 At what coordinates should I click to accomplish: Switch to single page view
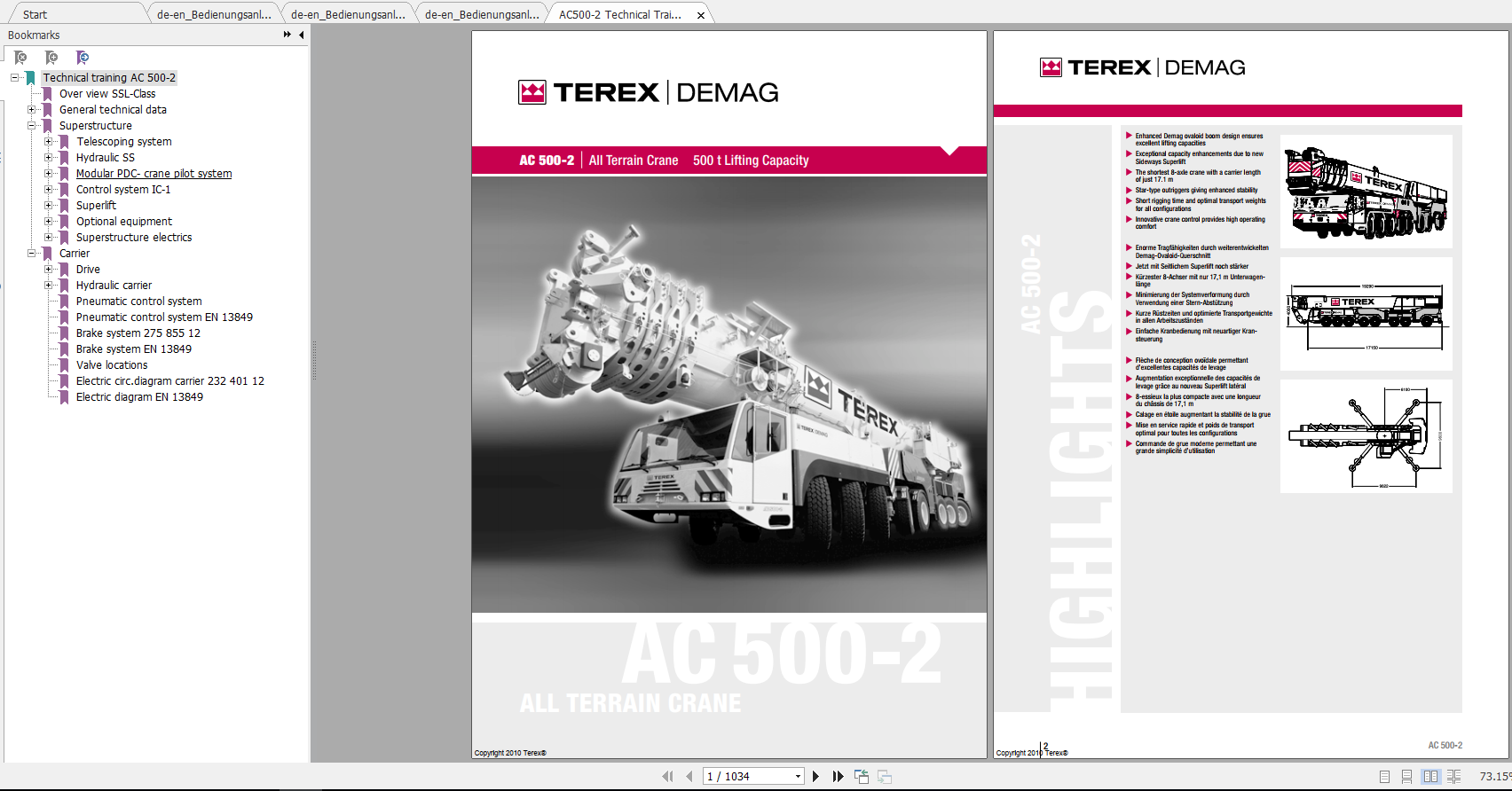point(1384,776)
